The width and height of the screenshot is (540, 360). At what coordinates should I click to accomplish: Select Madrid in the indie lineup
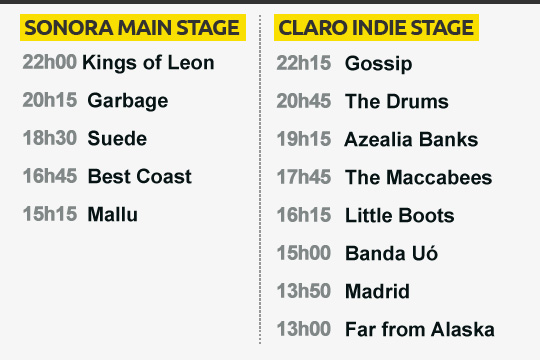click(377, 291)
